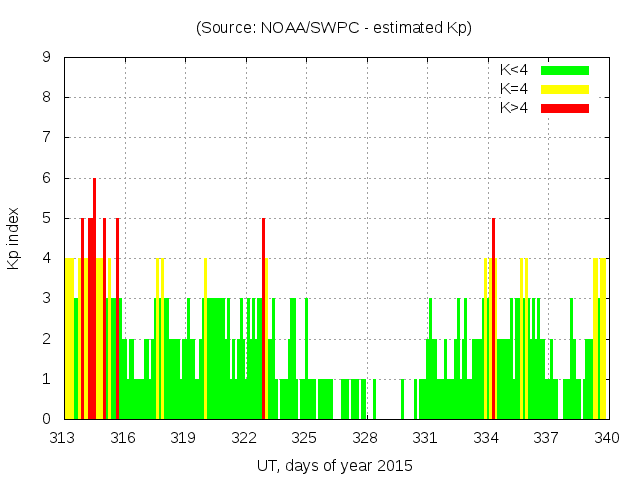Click the y-axis tick label 5
The height and width of the screenshot is (480, 640).
47,218
